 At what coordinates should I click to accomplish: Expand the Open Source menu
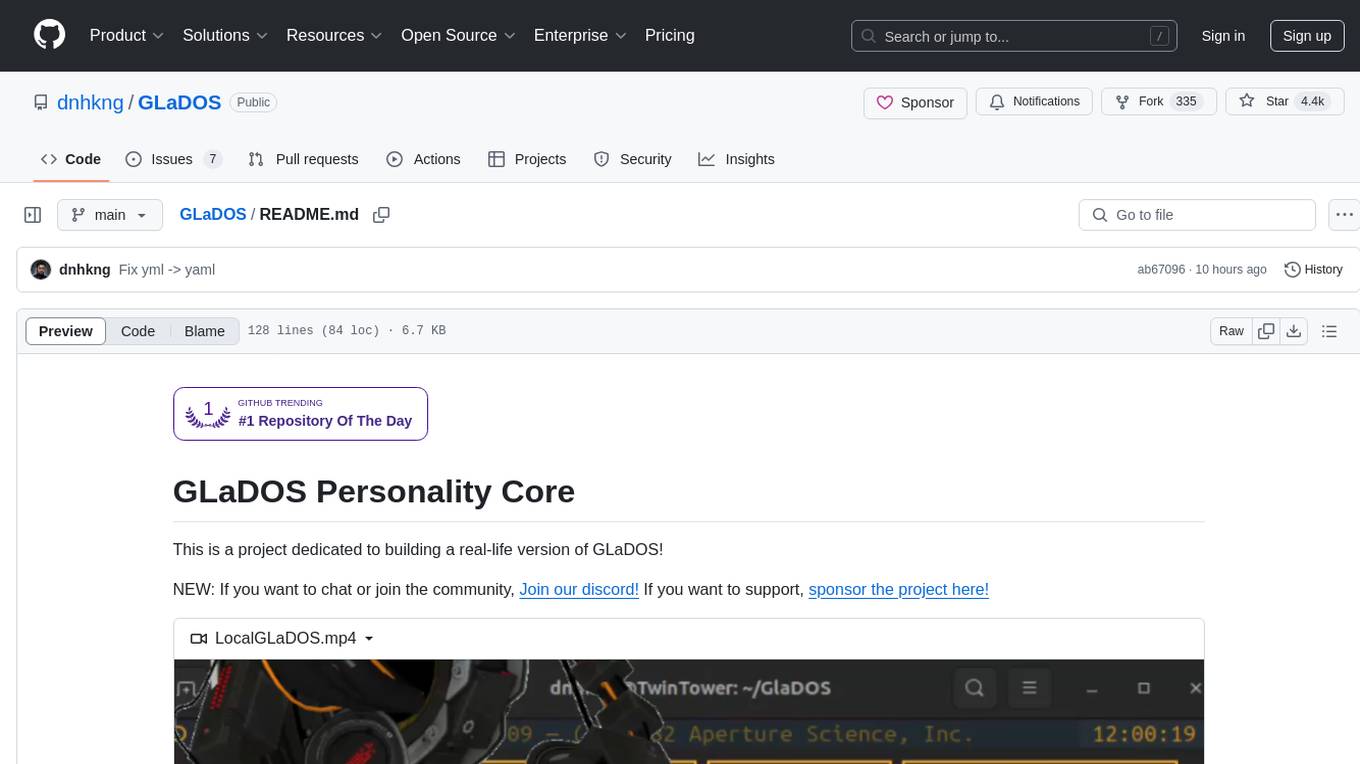coord(458,35)
